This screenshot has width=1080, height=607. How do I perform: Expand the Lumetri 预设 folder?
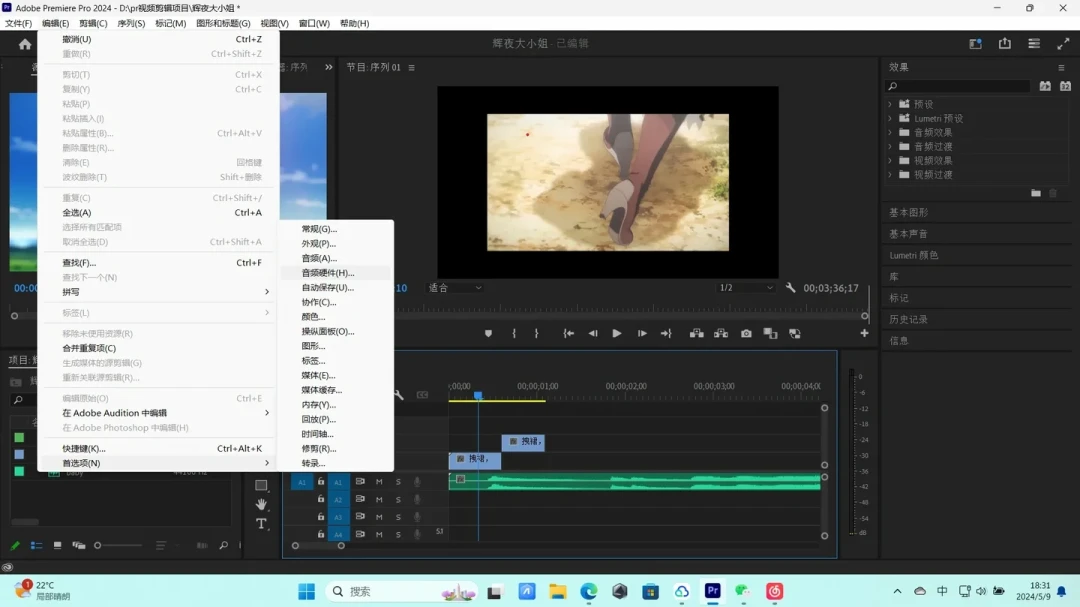point(890,119)
